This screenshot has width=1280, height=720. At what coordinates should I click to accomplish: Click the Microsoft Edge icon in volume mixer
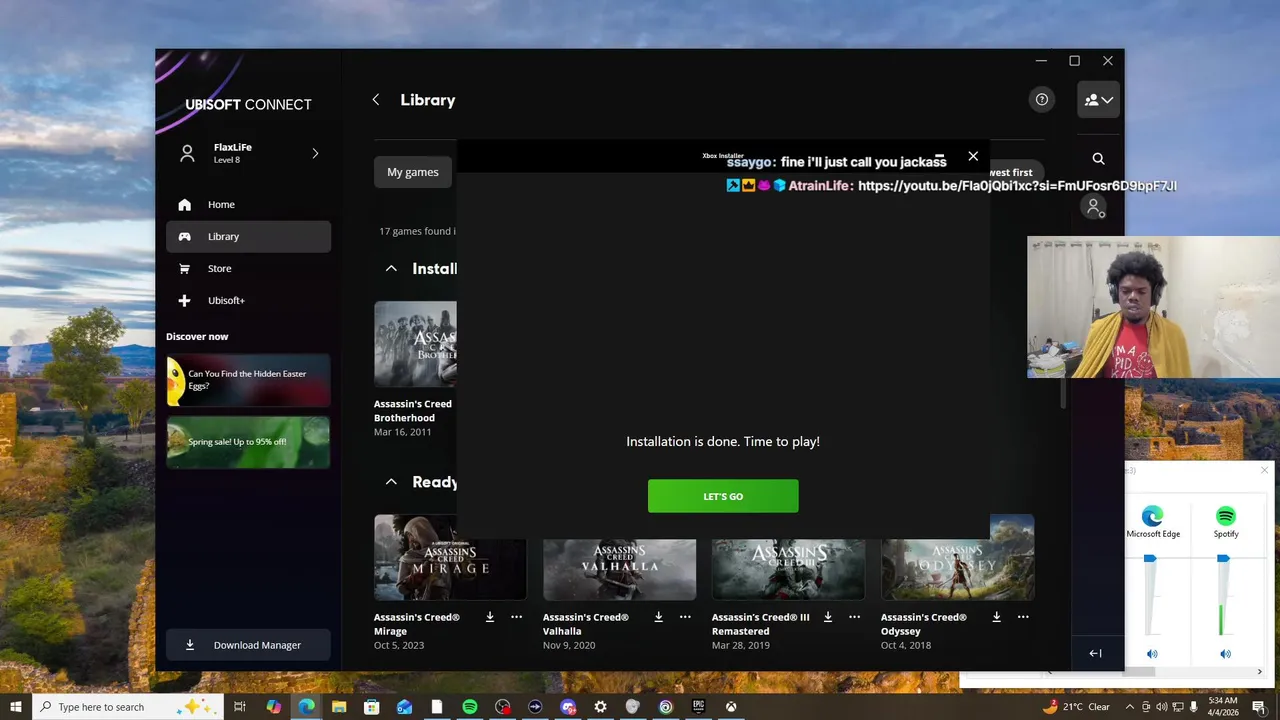(x=1153, y=516)
